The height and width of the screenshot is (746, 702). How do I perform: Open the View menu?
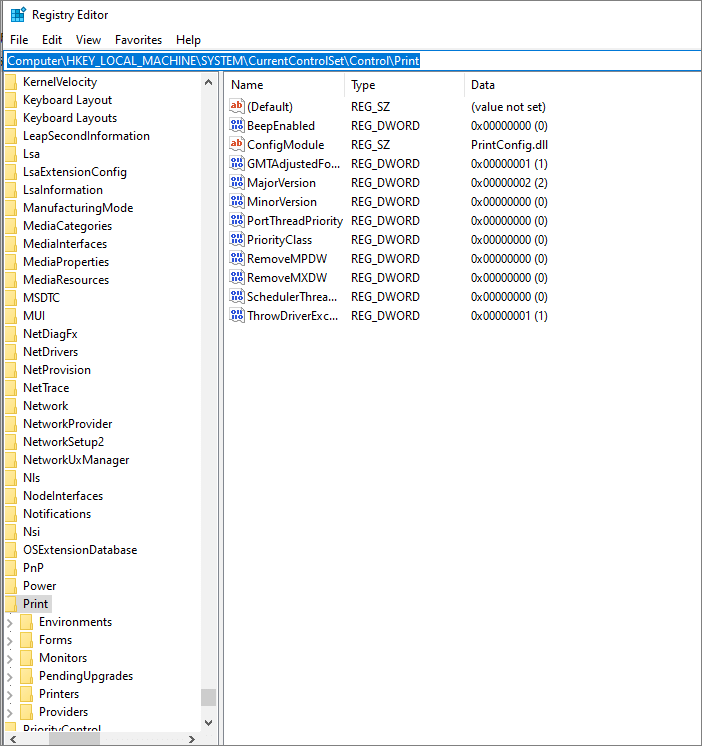click(88, 40)
